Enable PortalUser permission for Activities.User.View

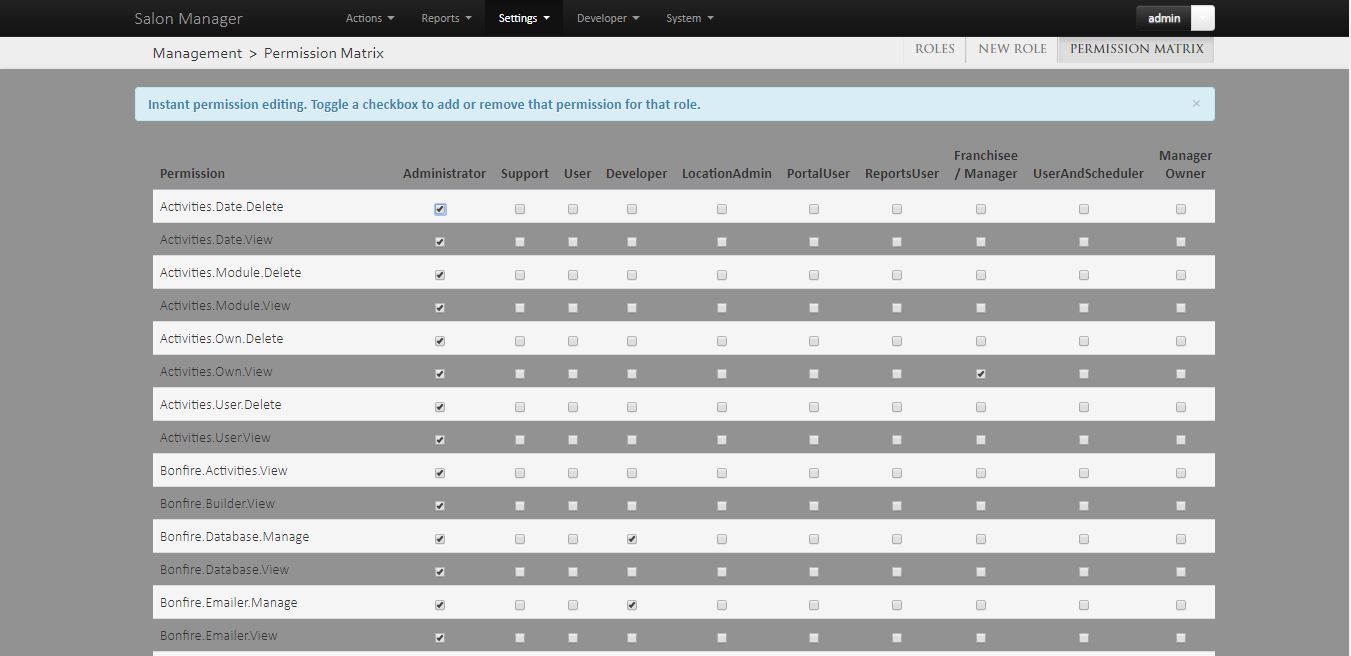pos(813,439)
